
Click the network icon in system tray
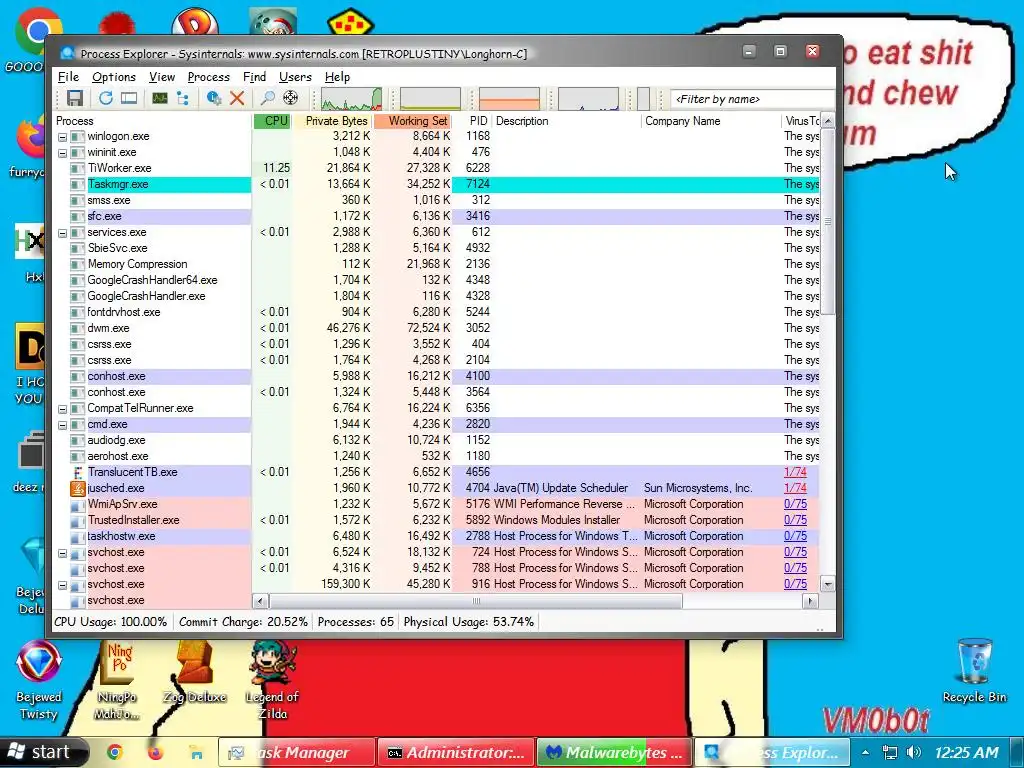(889, 752)
